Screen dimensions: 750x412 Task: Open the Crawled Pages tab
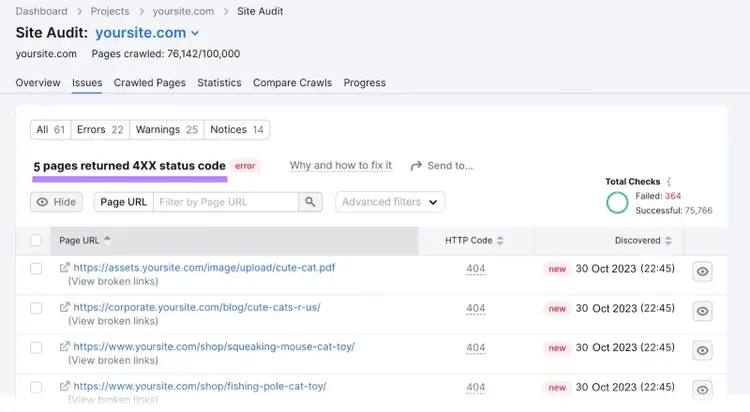coord(150,83)
